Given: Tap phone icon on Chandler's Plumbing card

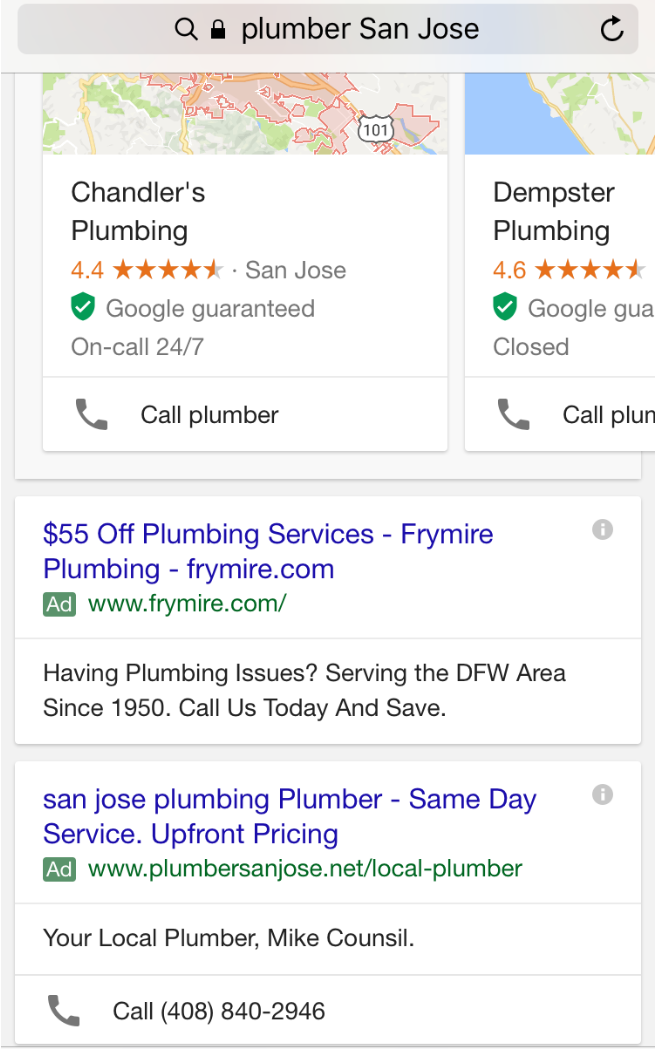Looking at the screenshot, I should point(92,414).
